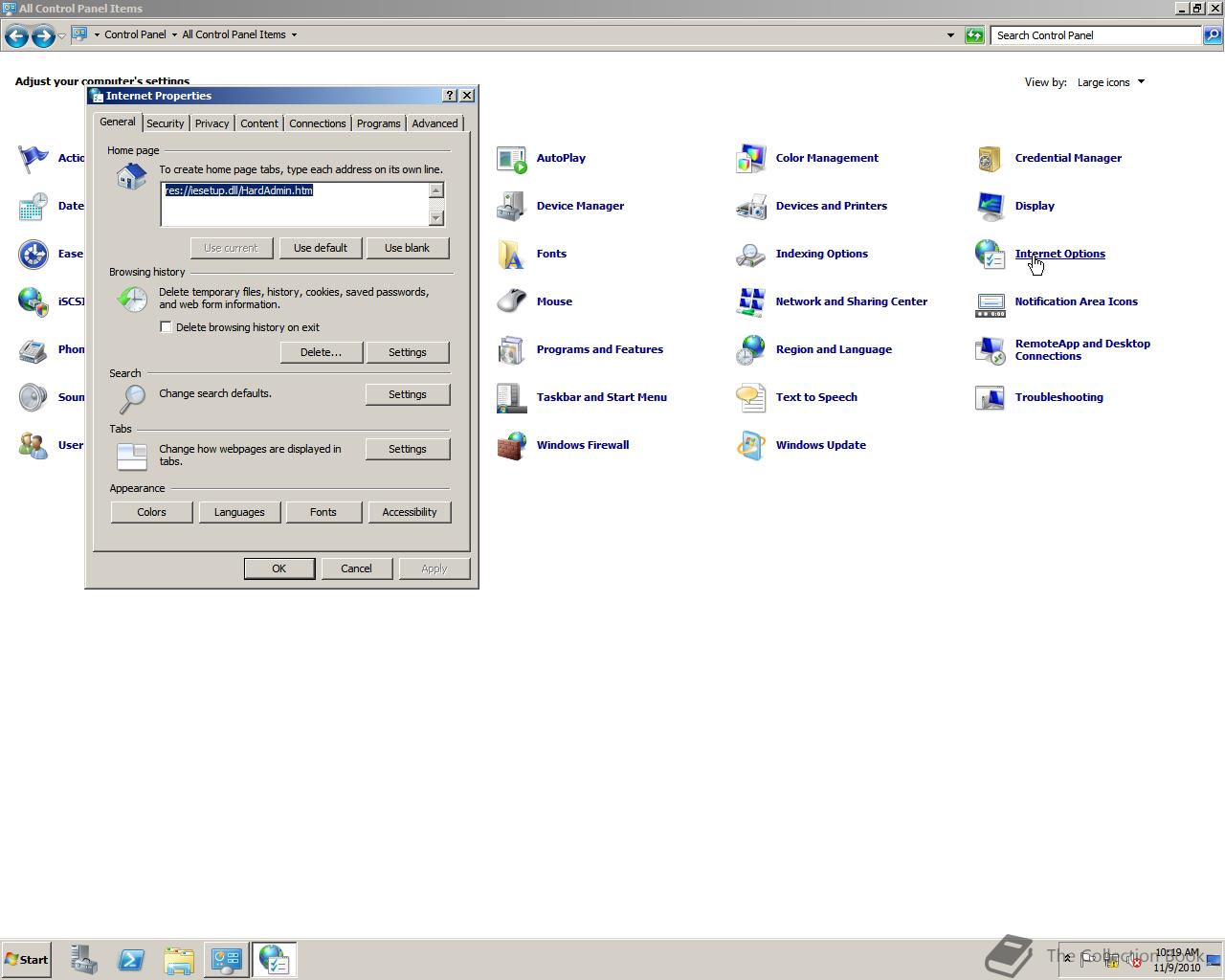Launch Windows PowerShell from the taskbar

[x=131, y=960]
